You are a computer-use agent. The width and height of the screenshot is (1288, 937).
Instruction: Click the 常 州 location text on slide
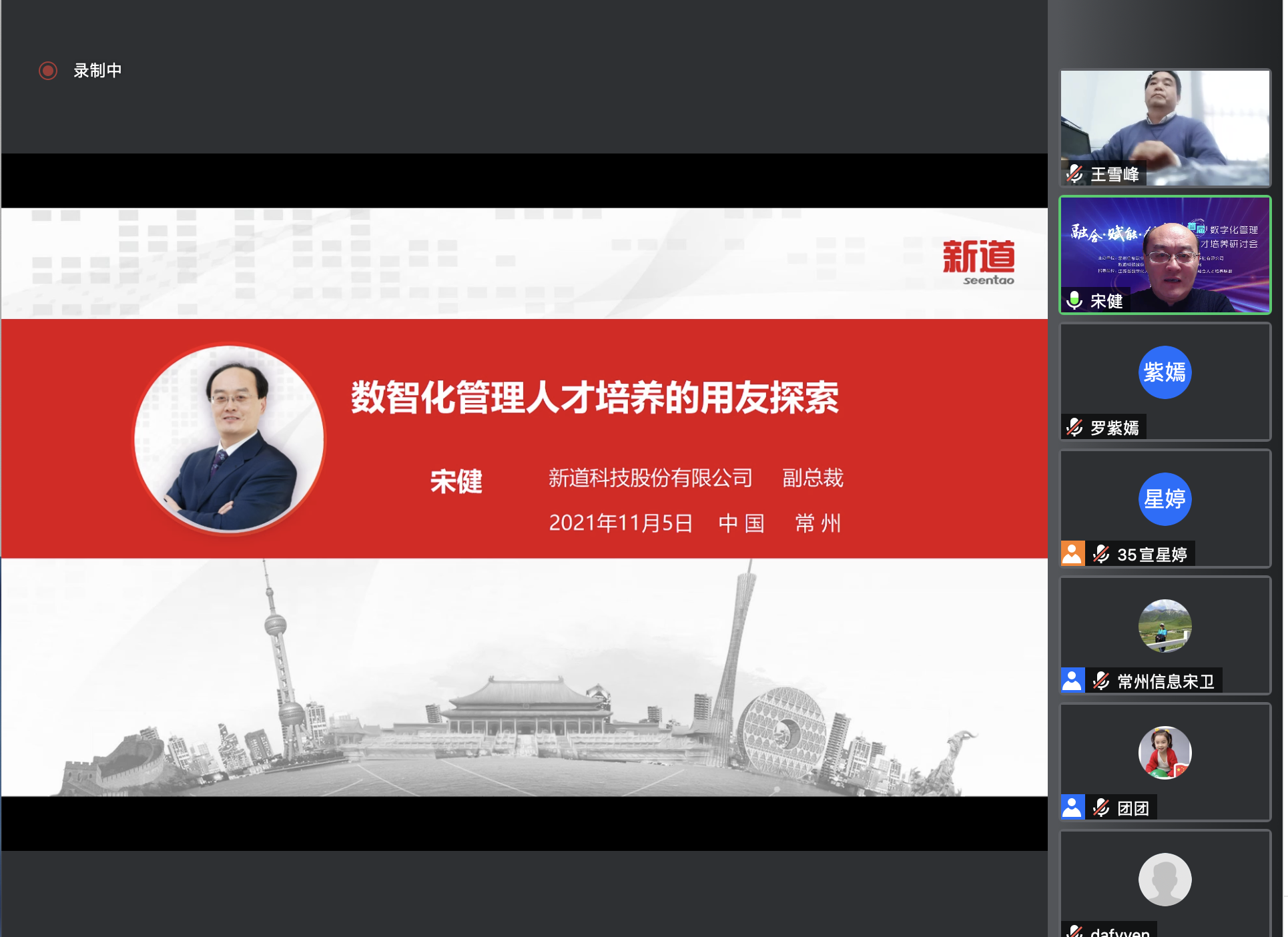coord(818,523)
